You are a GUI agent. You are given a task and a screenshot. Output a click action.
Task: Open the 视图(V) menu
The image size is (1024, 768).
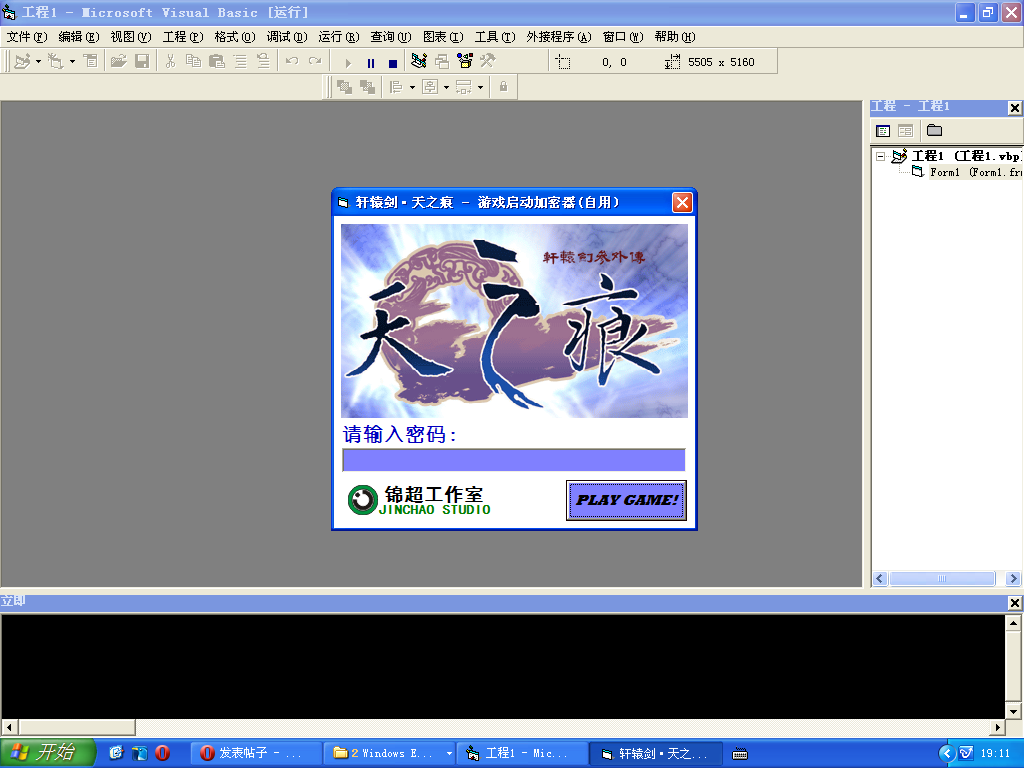(x=131, y=37)
